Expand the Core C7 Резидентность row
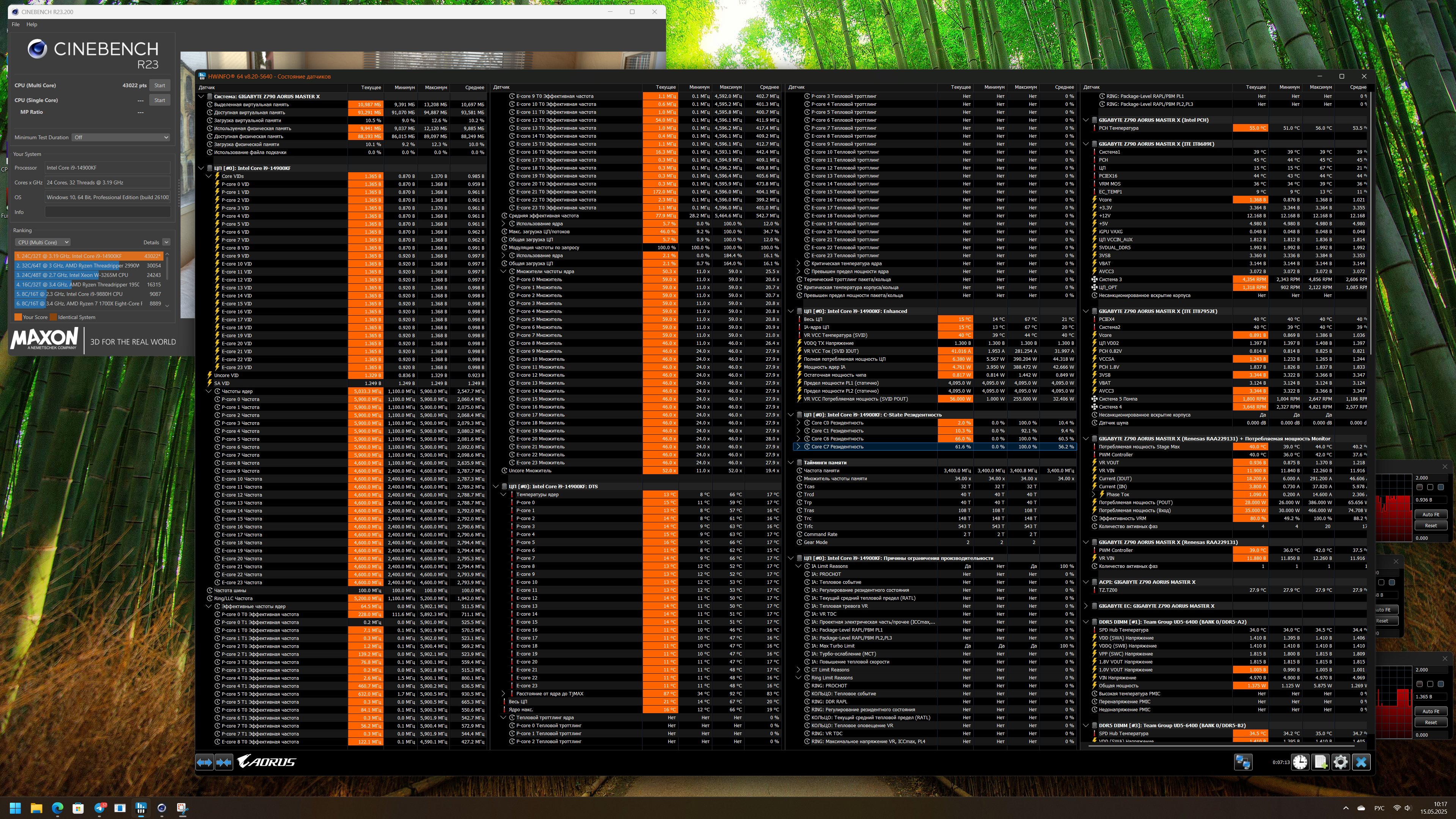 point(798,446)
